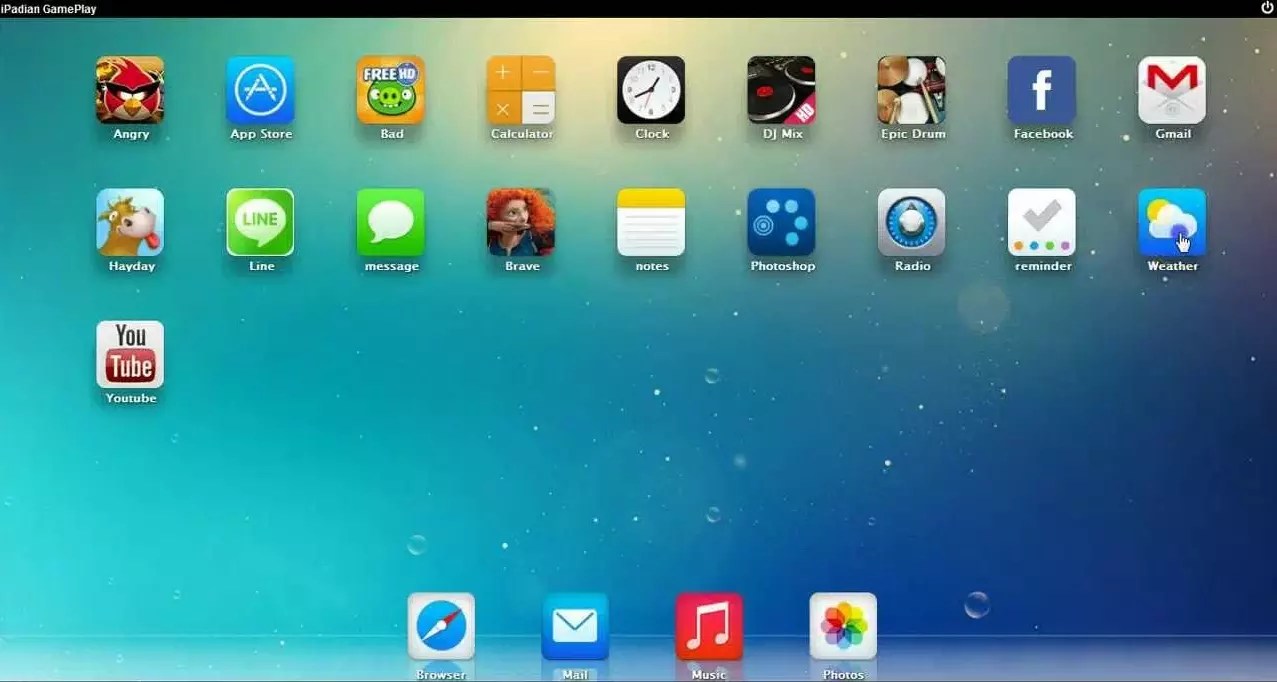
Task: Open the Browser compass icon in dock
Action: (441, 627)
